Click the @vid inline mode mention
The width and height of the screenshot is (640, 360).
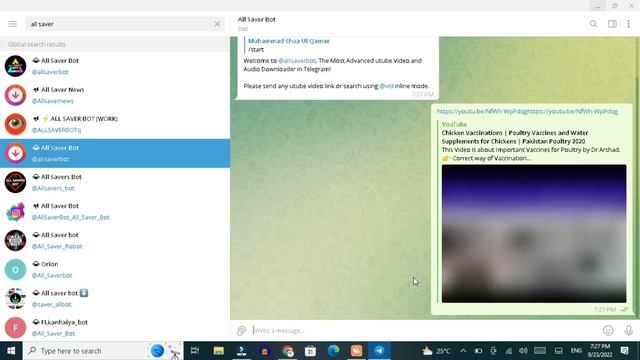[x=386, y=86]
